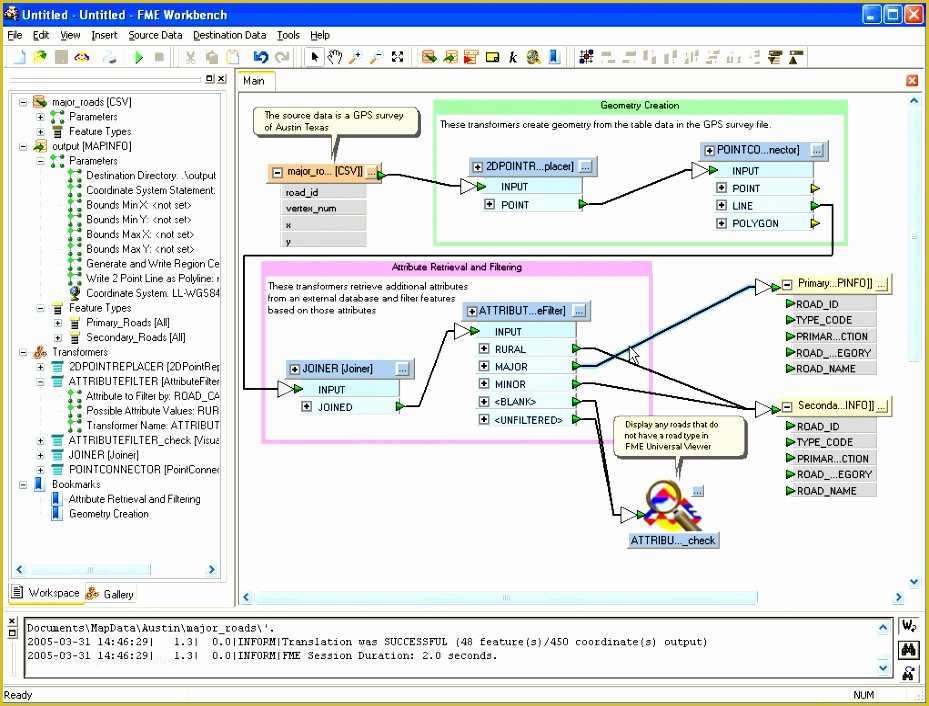Collapse the major_ro... [CSV] canvas feature type

pos(277,172)
